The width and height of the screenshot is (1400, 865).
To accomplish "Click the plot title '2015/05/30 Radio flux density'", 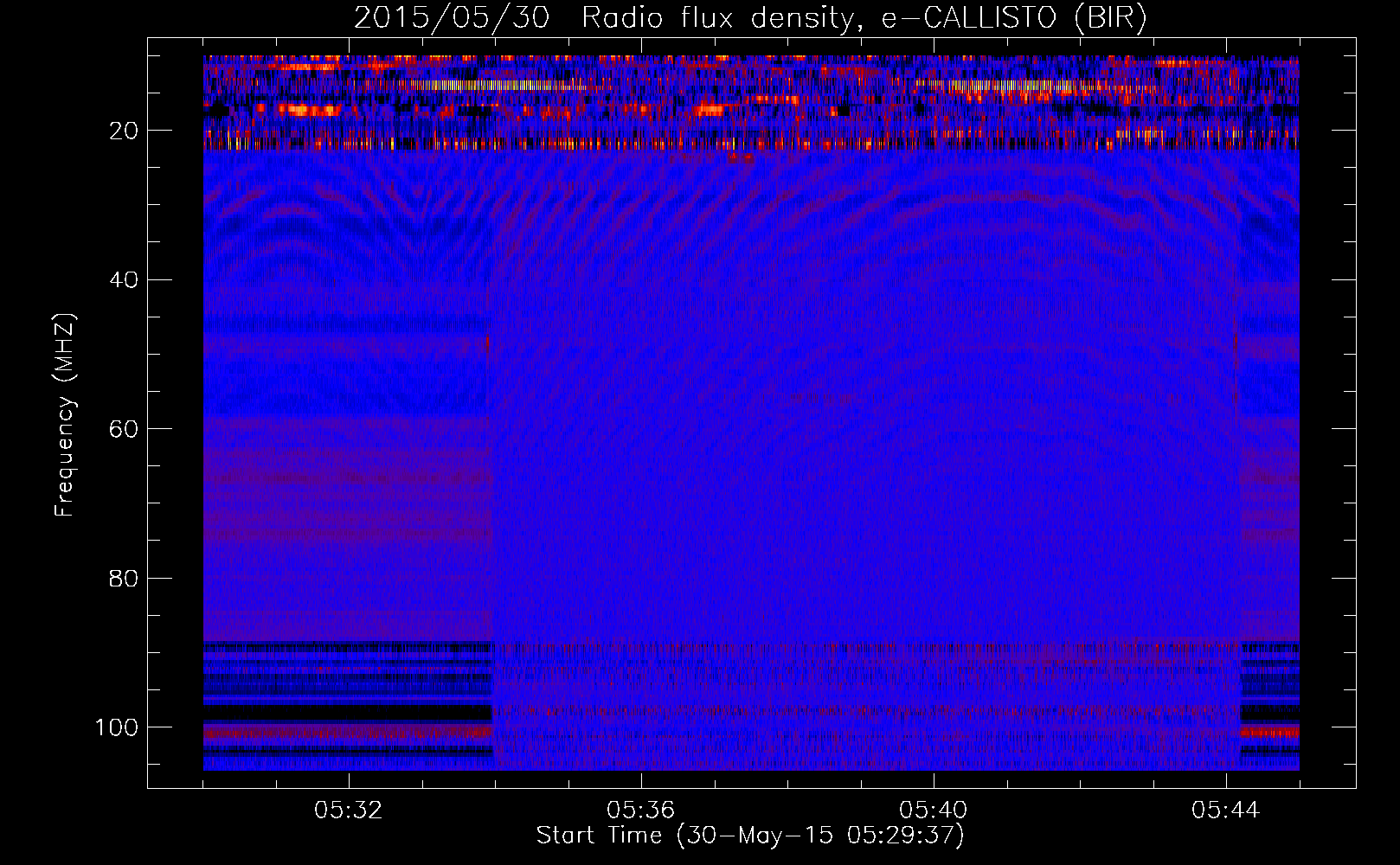I will pos(603,17).
